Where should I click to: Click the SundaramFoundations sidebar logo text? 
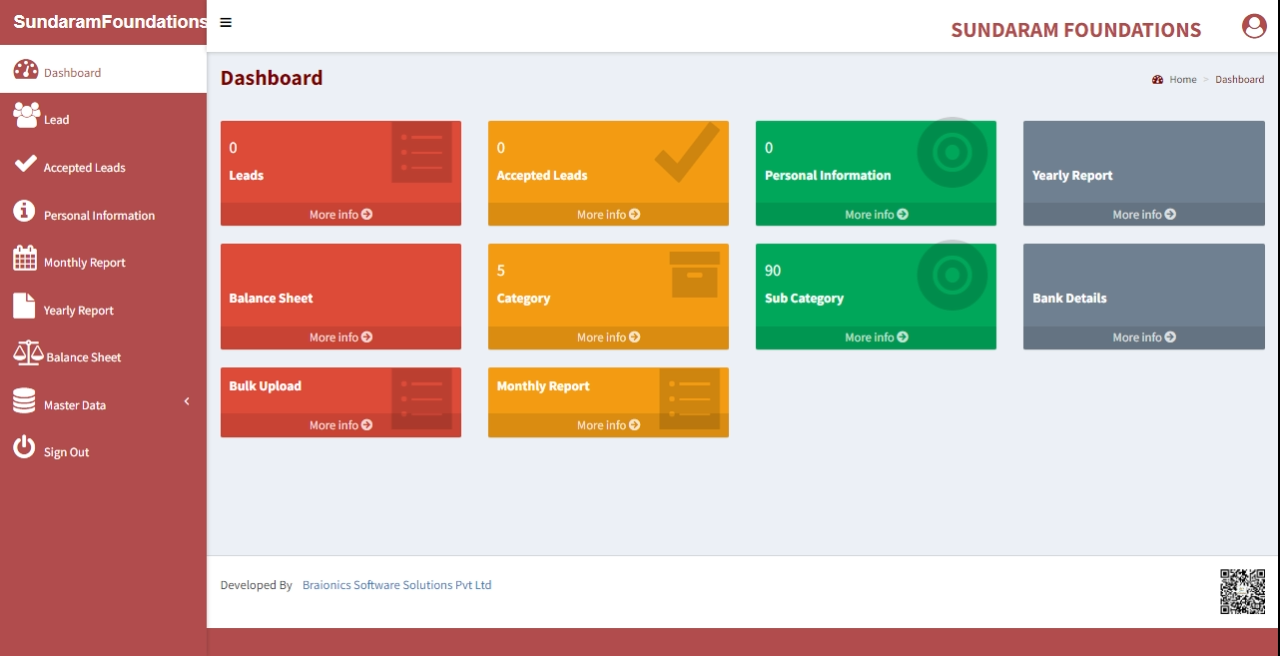110,22
